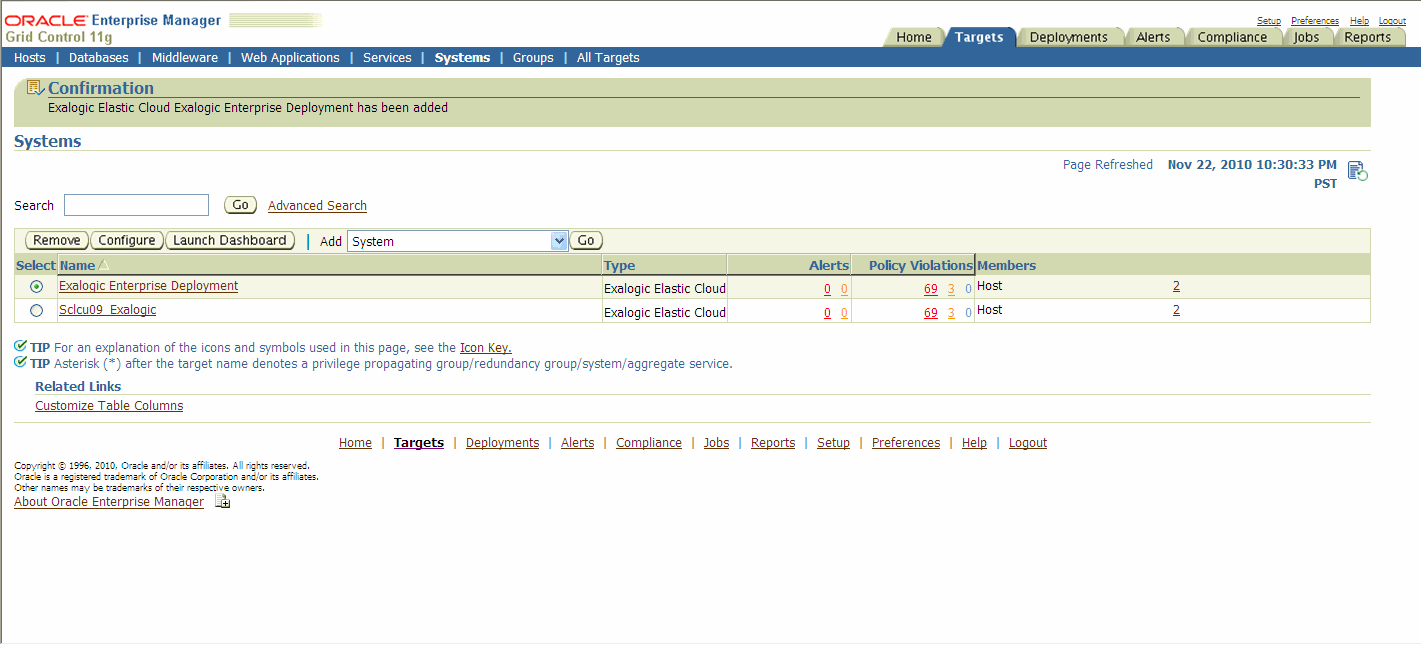
Task: Click the Remove button
Action: [x=57, y=241]
